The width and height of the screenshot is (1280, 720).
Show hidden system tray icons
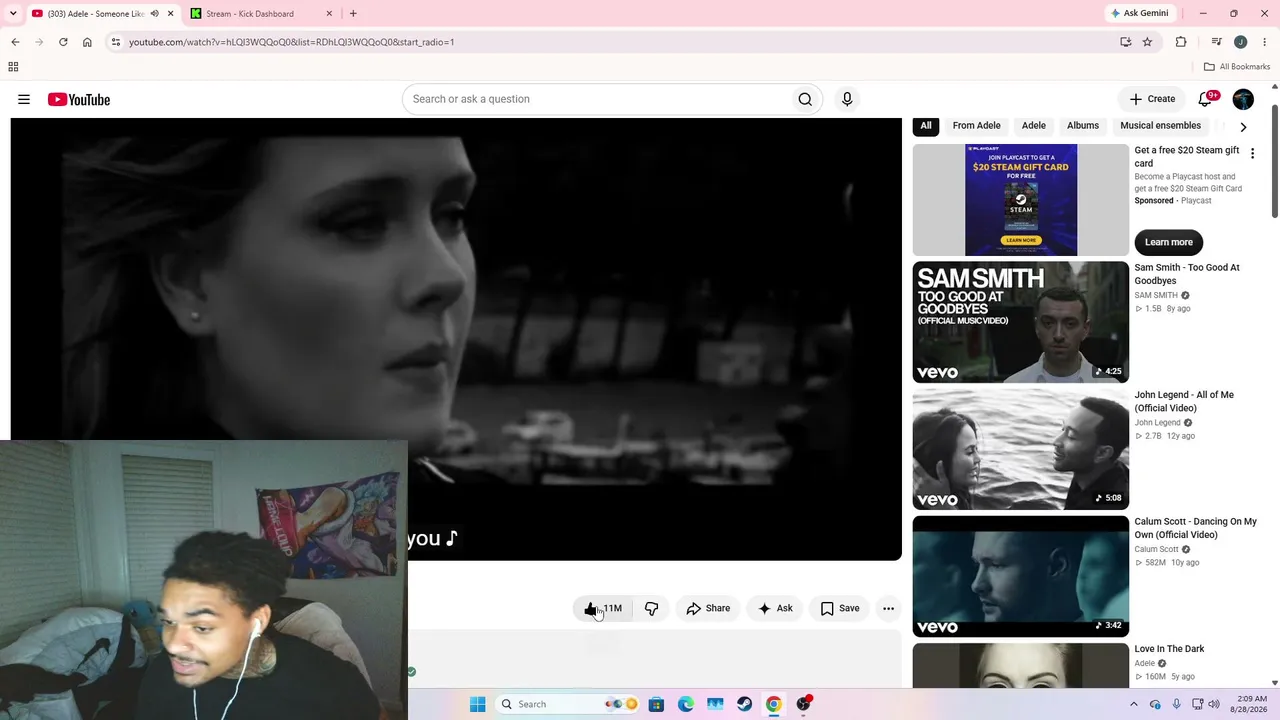coord(1134,704)
